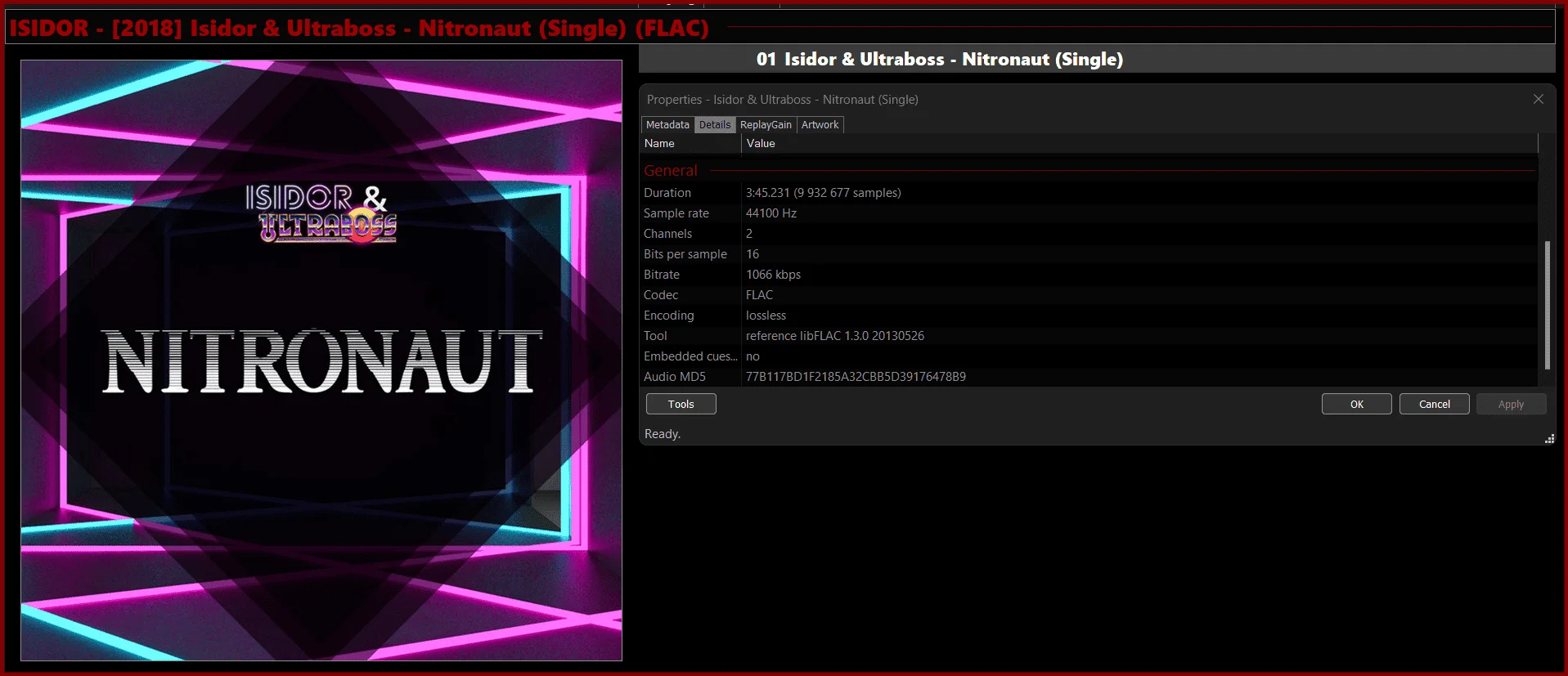Click the General group header
Screen dimensions: 1568x676
[671, 171]
